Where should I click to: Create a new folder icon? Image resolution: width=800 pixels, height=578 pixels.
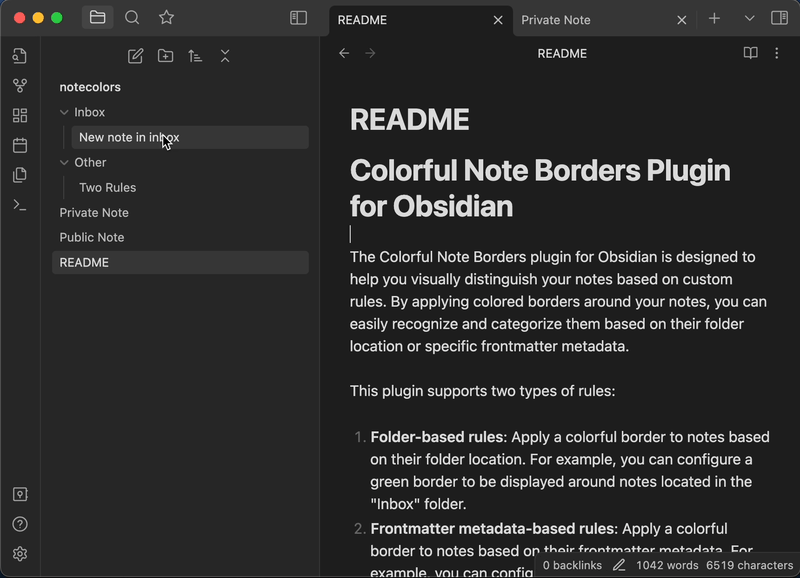pyautogui.click(x=165, y=56)
